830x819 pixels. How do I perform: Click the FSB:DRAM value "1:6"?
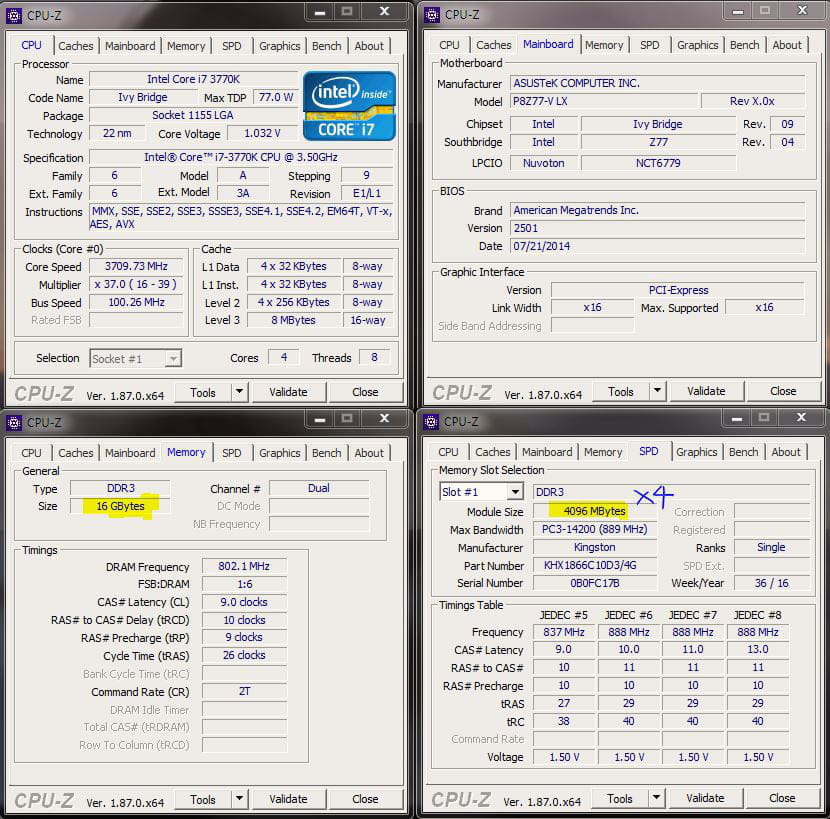[244, 584]
